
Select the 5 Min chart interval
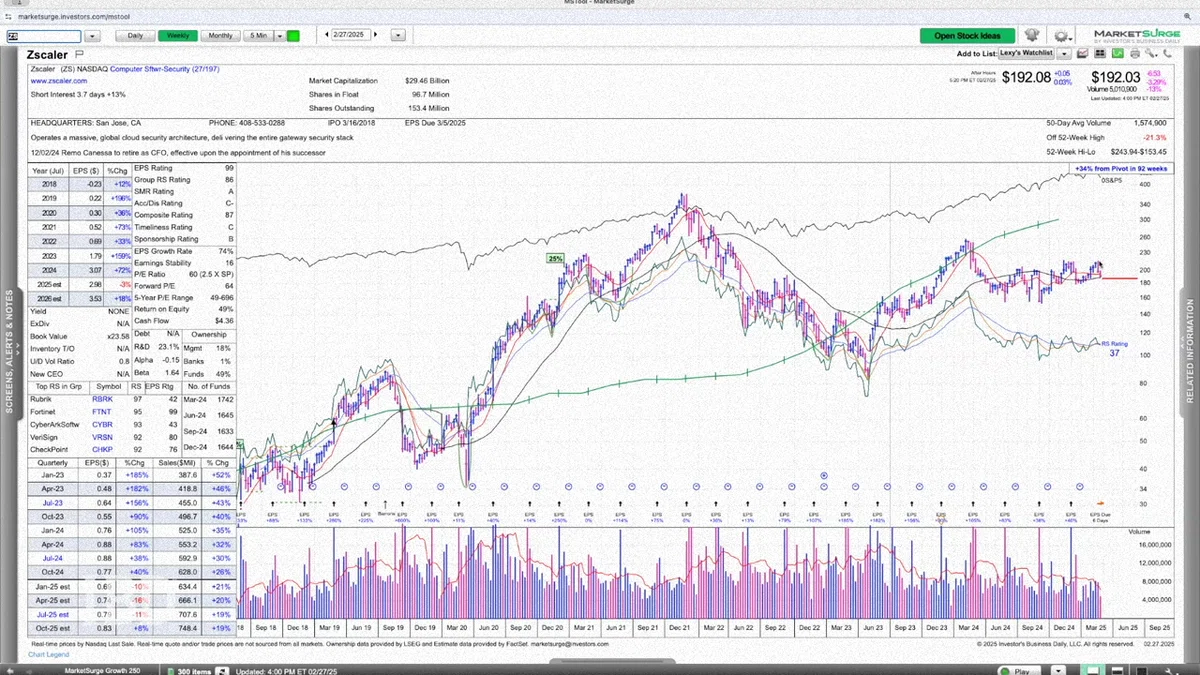point(258,36)
